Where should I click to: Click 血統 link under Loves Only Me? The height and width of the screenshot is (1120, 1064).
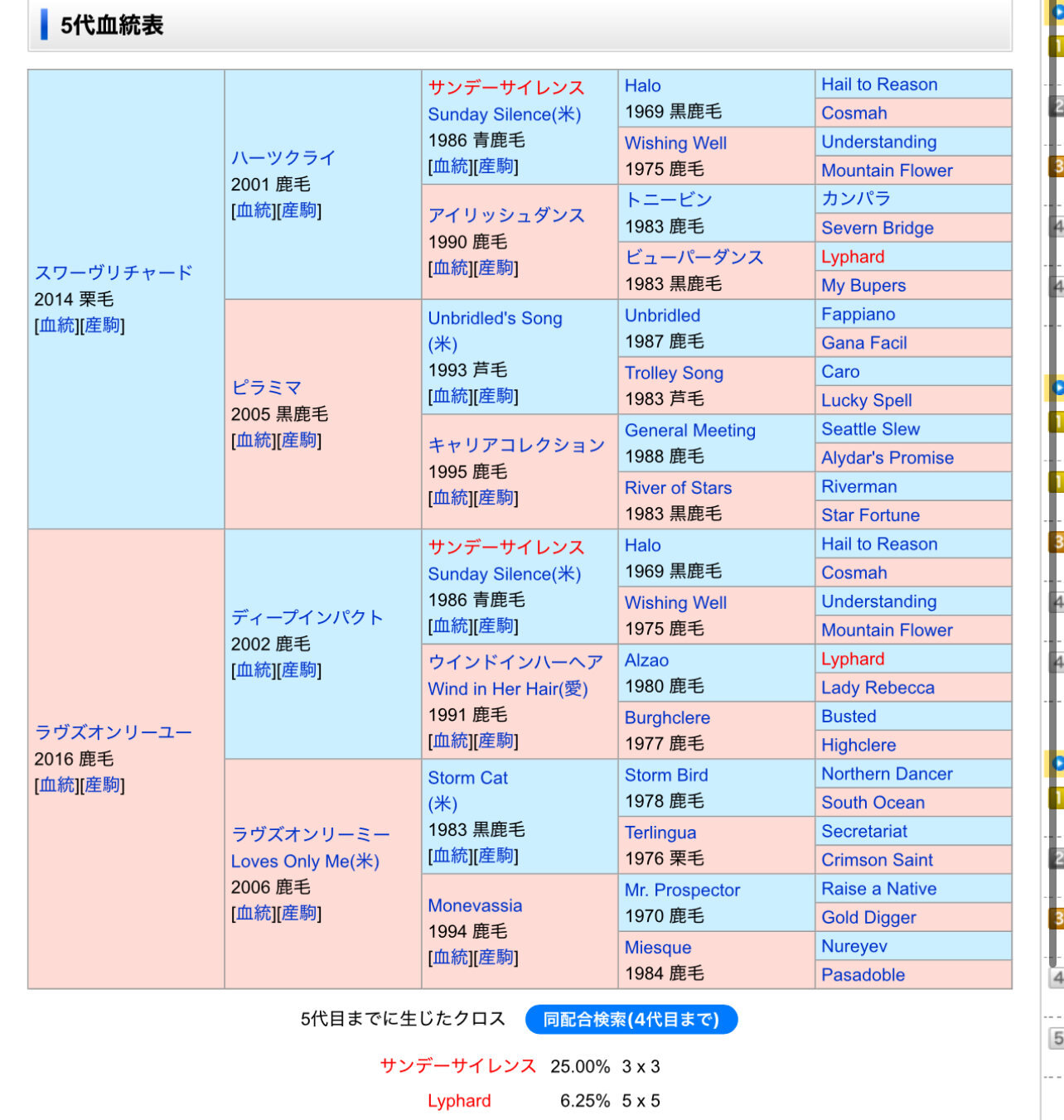254,913
